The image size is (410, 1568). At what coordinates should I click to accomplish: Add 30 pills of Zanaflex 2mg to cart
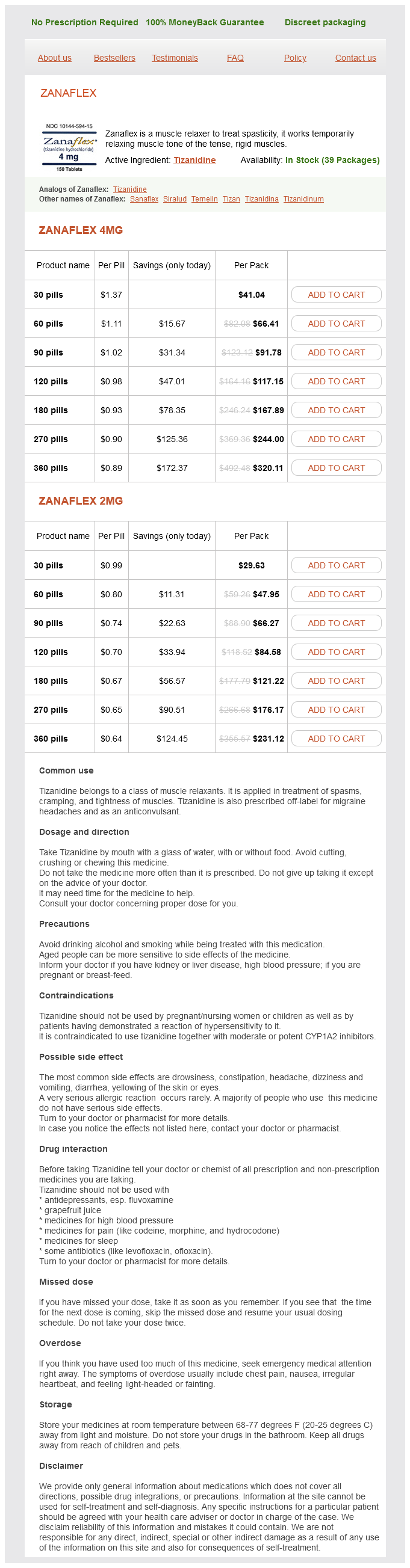tap(337, 565)
